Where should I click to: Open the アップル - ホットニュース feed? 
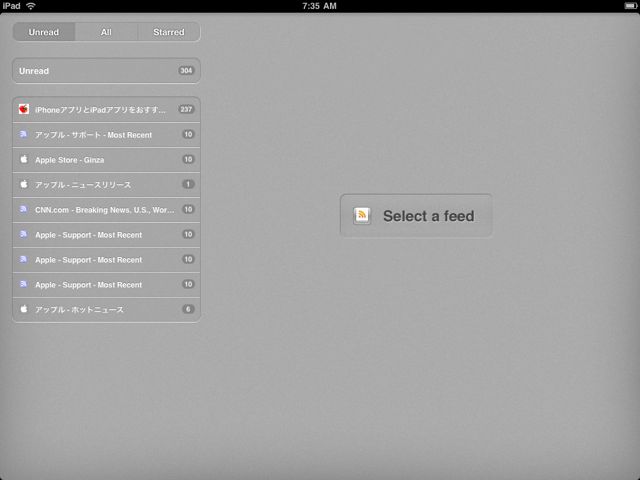(107, 309)
